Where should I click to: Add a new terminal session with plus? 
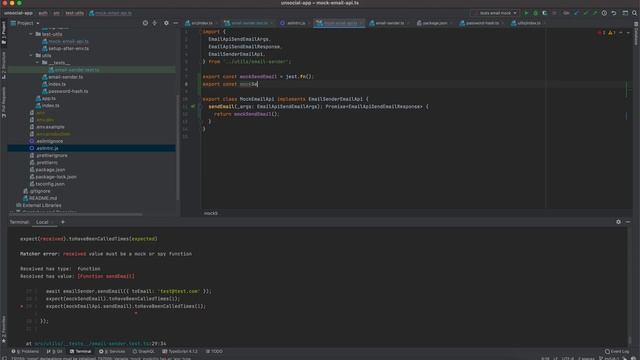pos(62,222)
